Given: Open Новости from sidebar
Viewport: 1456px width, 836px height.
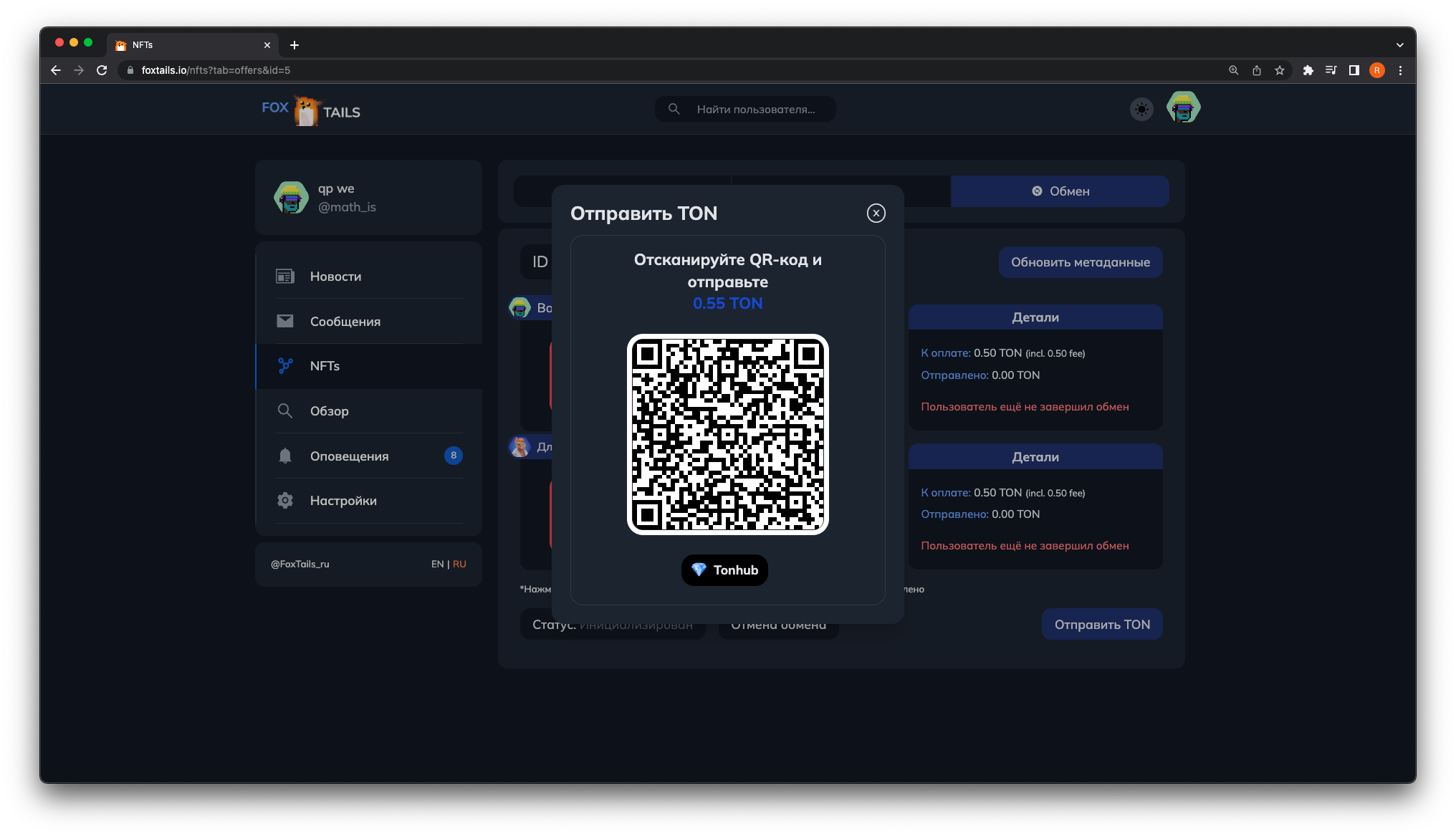Looking at the screenshot, I should [x=335, y=277].
